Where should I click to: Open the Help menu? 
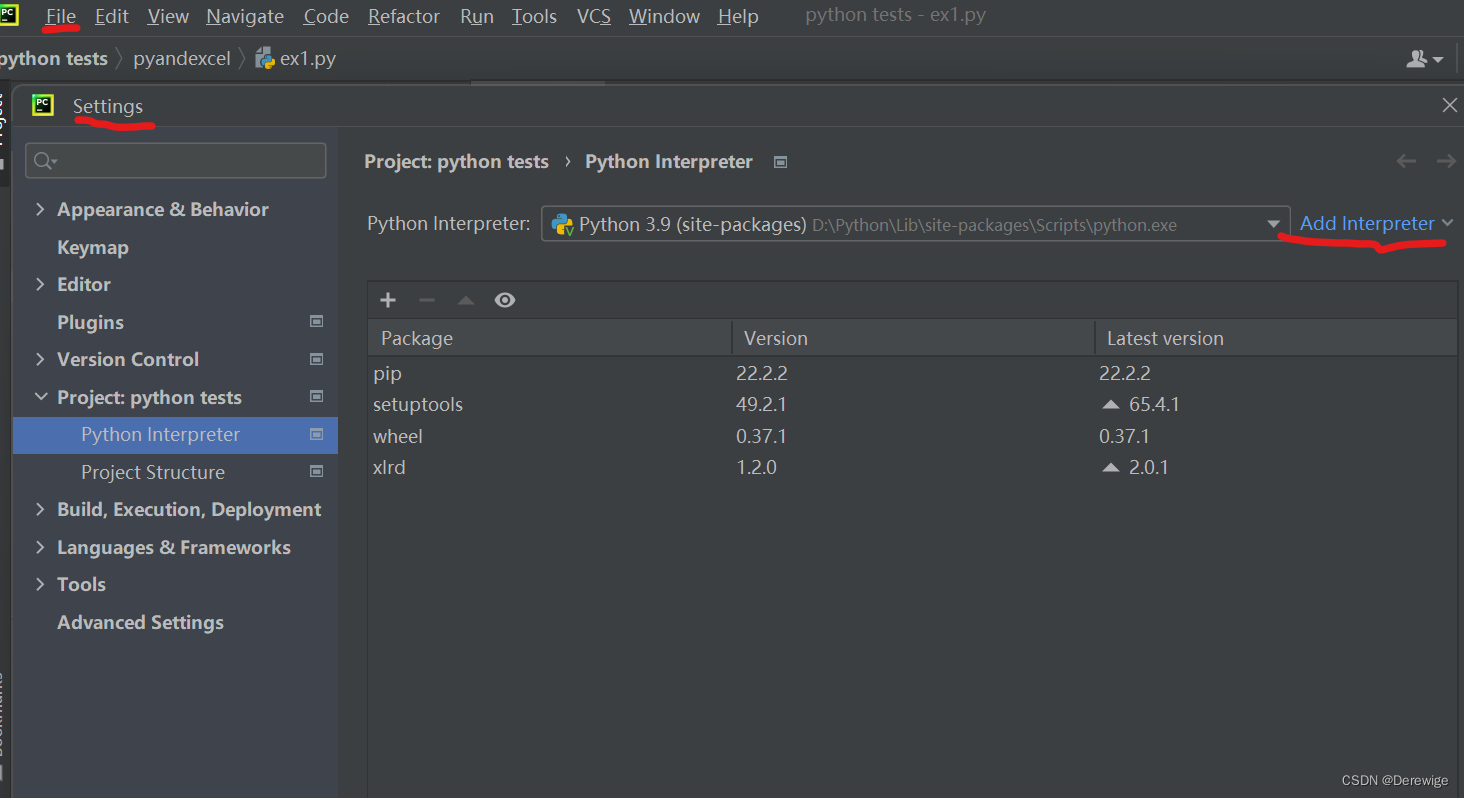point(738,16)
